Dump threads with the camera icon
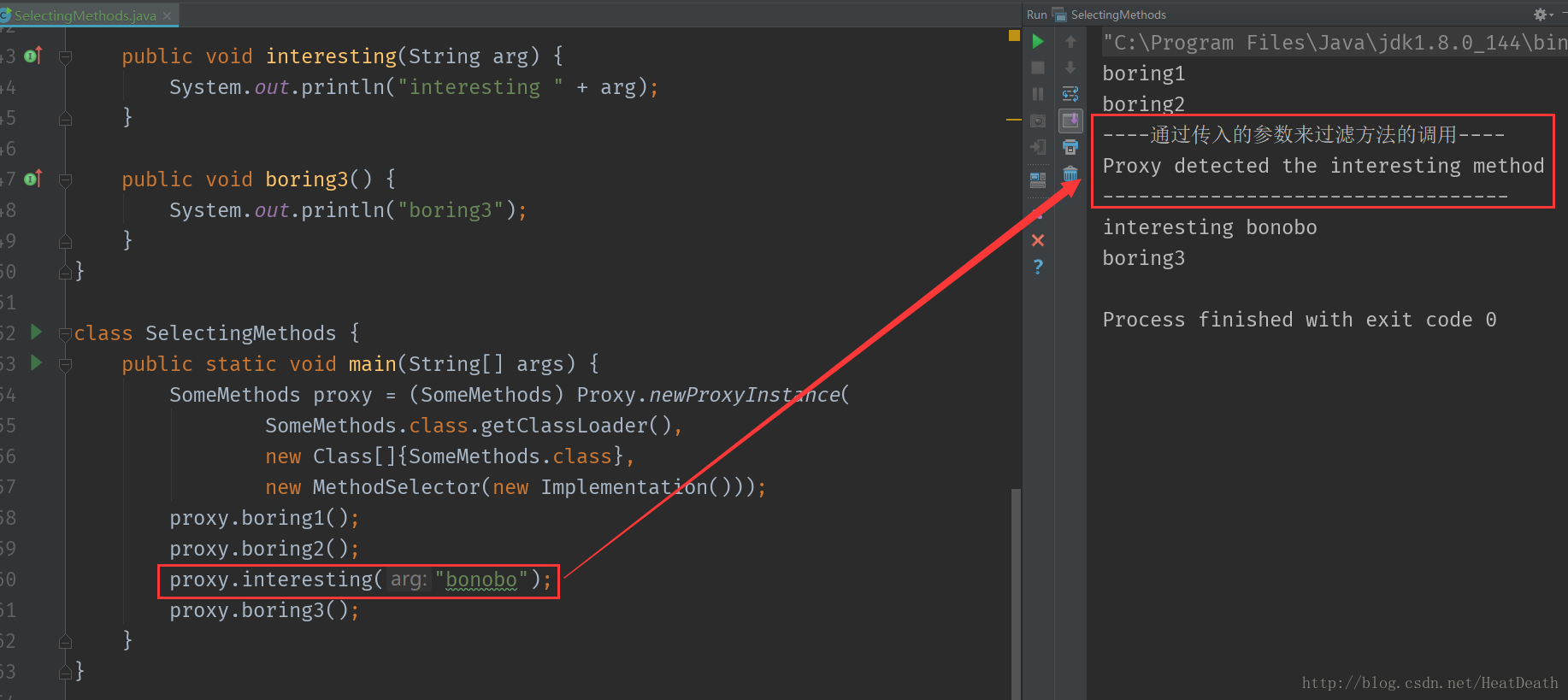Screen dimensions: 1568x700 coord(1038,121)
